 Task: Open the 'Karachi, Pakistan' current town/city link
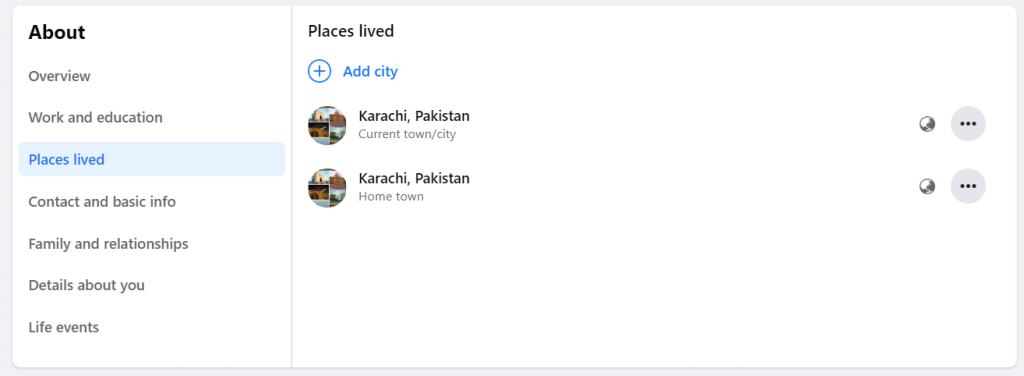point(414,116)
